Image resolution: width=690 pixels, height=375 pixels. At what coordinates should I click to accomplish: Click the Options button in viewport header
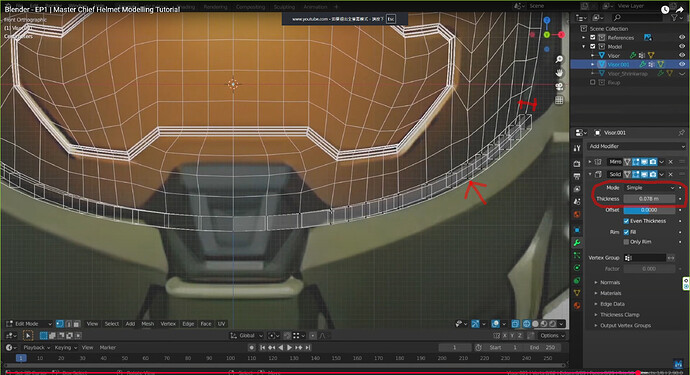point(552,335)
